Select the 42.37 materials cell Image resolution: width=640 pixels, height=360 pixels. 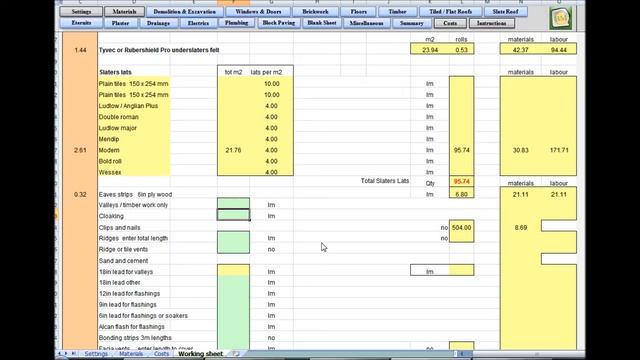[521, 50]
